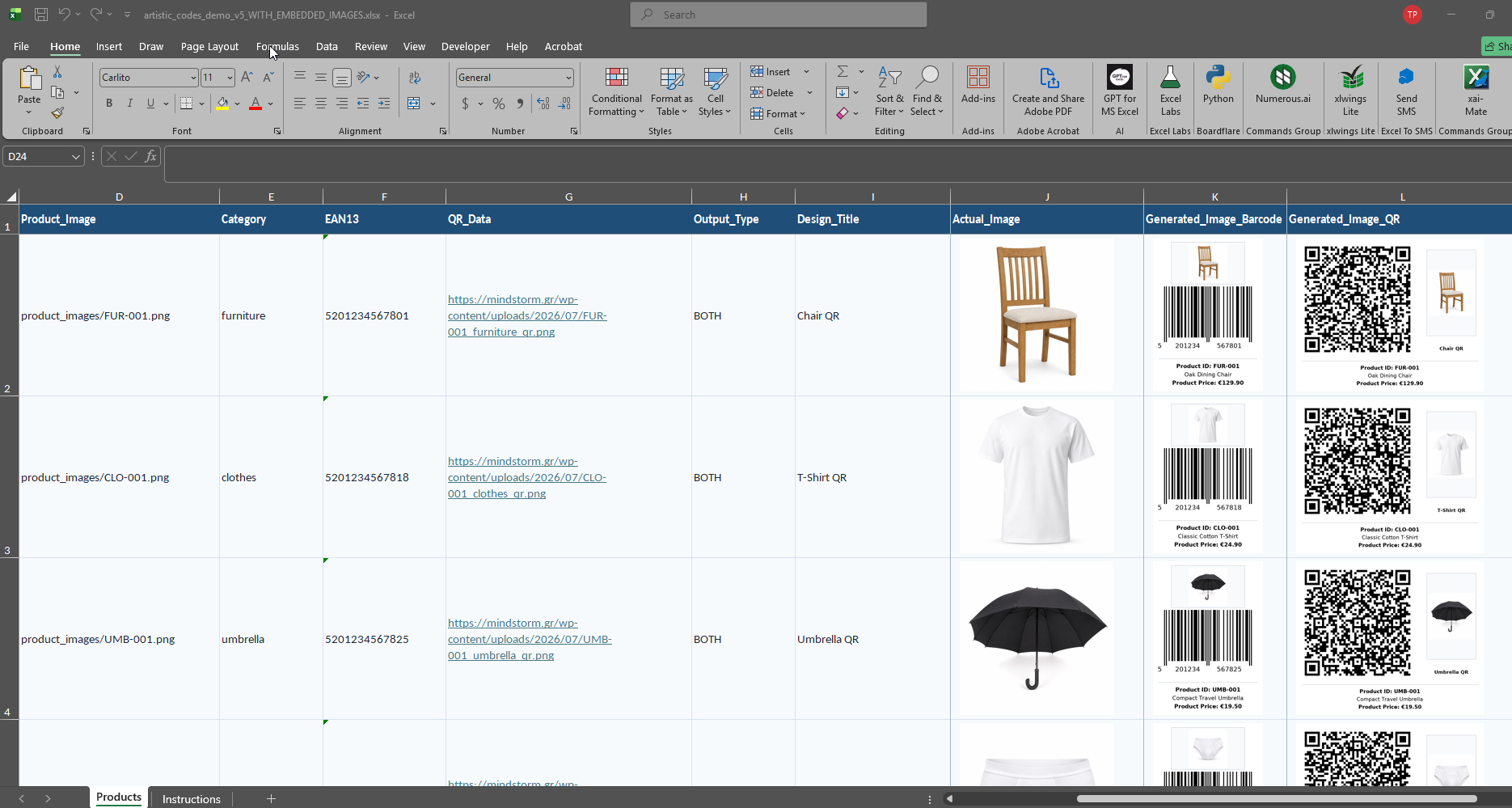This screenshot has width=1512, height=808.
Task: Toggle Underline formatting
Action: coord(150,104)
